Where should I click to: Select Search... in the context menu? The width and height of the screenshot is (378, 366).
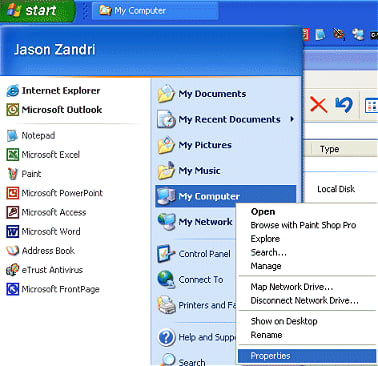(269, 252)
